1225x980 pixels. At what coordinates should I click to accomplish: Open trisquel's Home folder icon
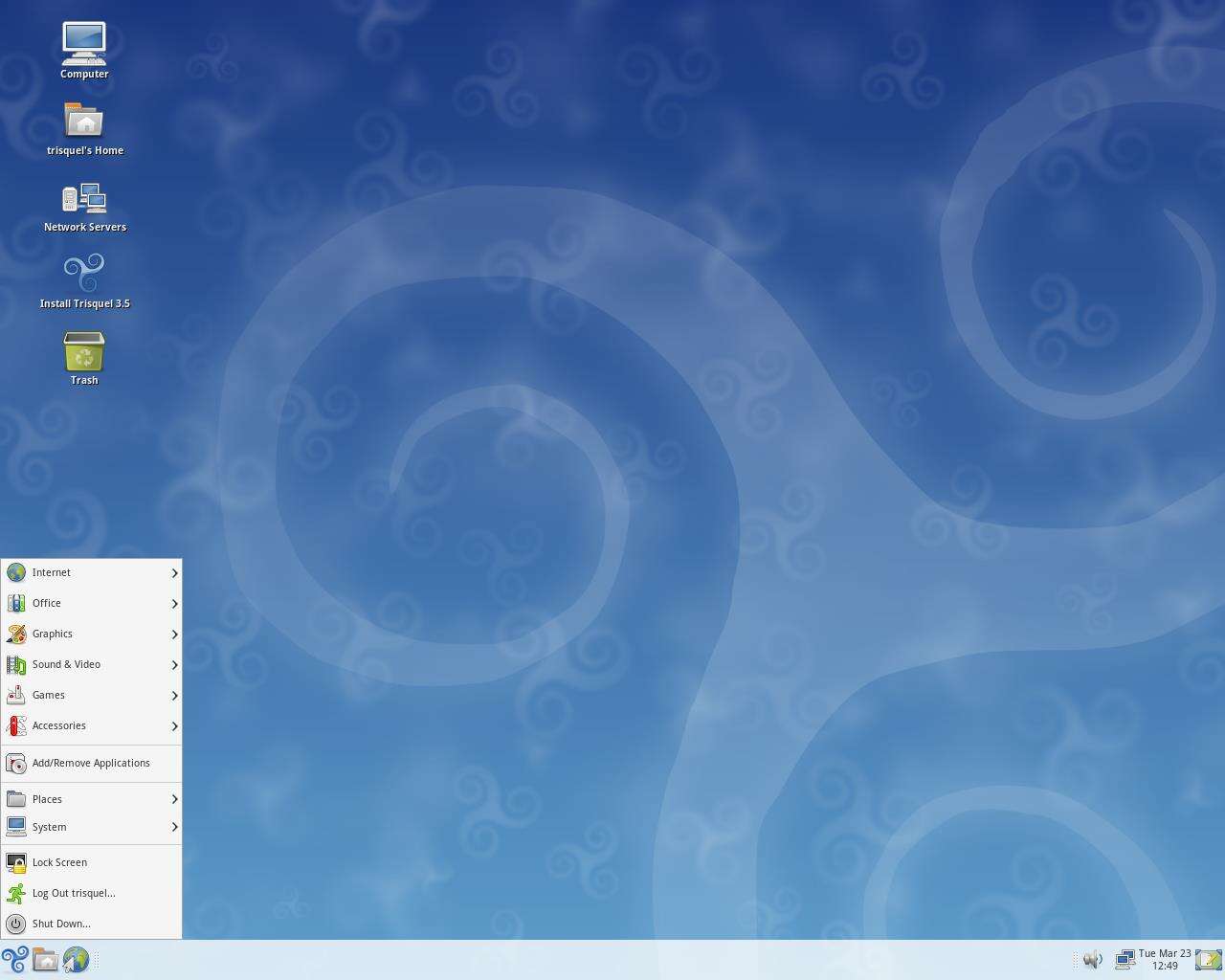tap(84, 128)
